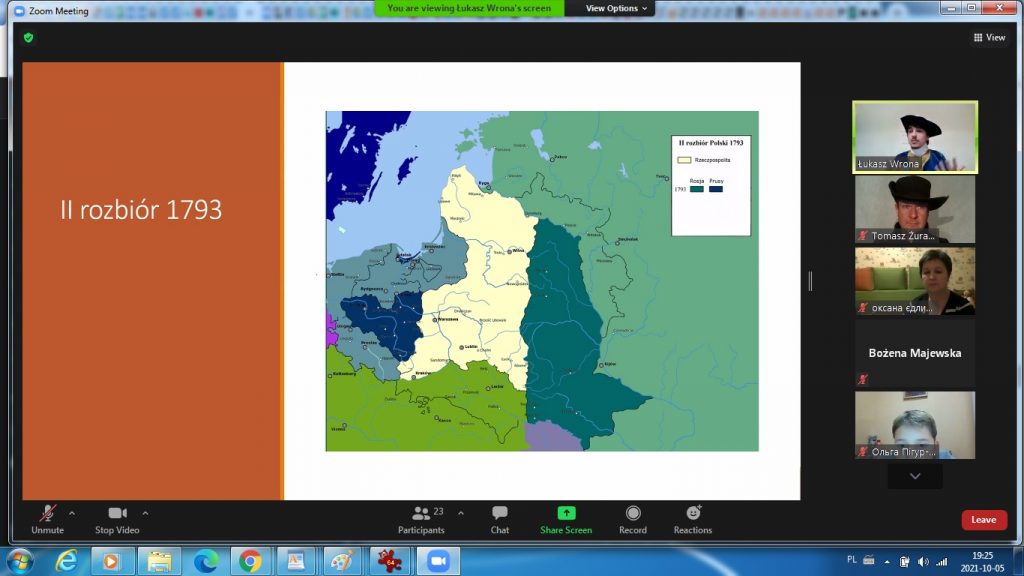Click the green Share Screen icon
The width and height of the screenshot is (1024, 576).
point(566,513)
